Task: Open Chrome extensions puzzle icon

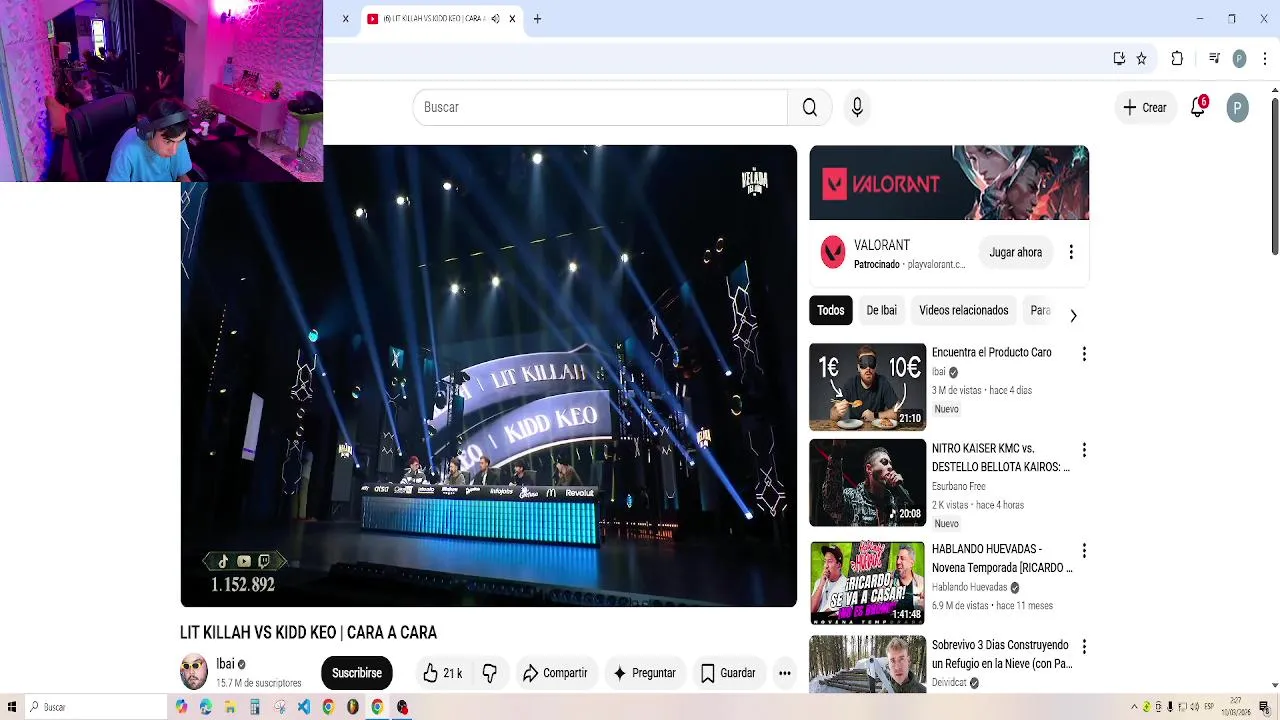Action: [x=1177, y=59]
